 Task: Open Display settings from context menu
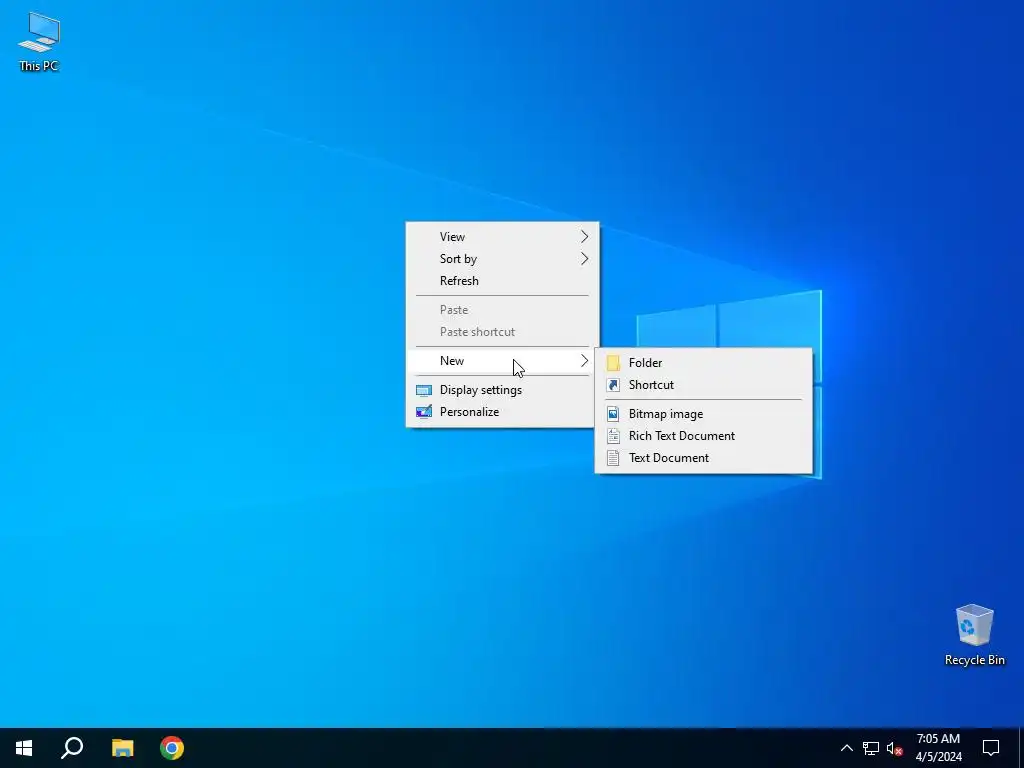(502, 390)
